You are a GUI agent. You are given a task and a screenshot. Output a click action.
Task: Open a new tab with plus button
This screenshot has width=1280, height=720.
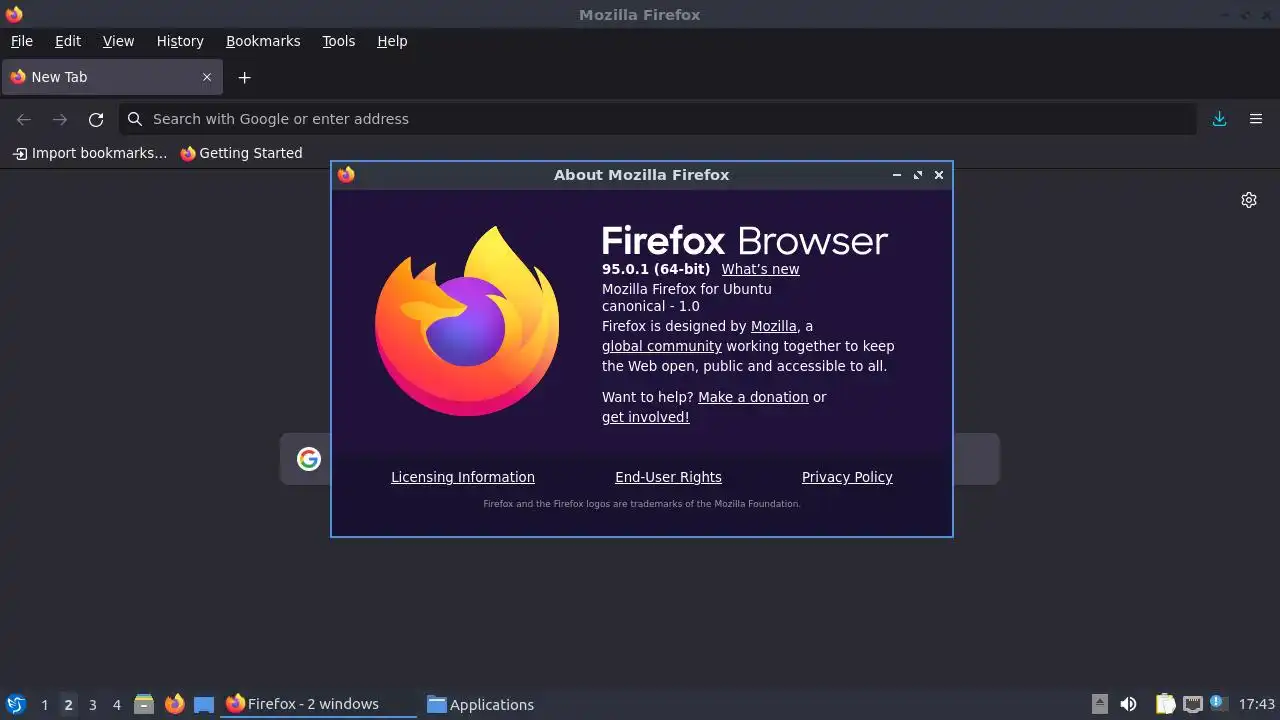tap(244, 77)
